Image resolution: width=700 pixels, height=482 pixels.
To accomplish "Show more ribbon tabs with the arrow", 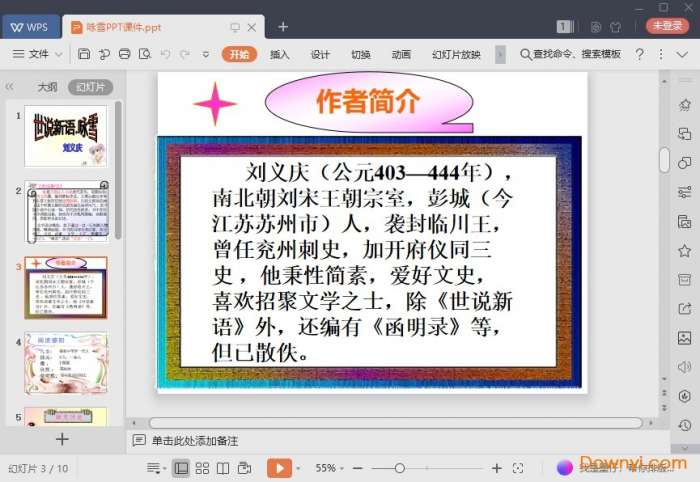I will [500, 54].
